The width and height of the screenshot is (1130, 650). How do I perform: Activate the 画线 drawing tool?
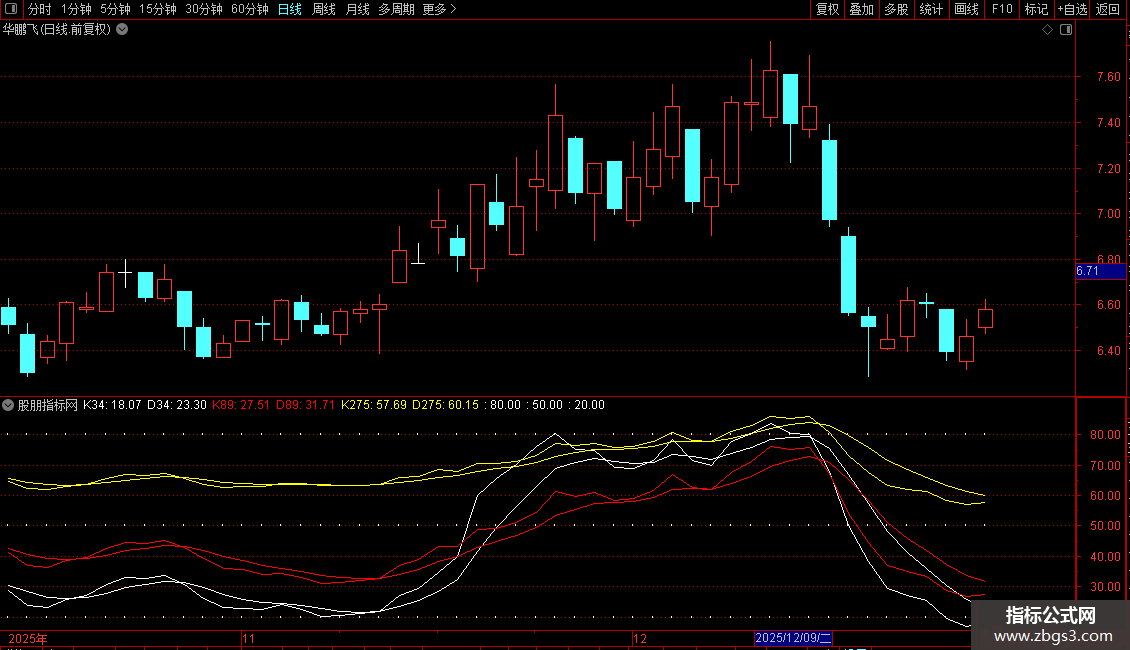tap(966, 9)
